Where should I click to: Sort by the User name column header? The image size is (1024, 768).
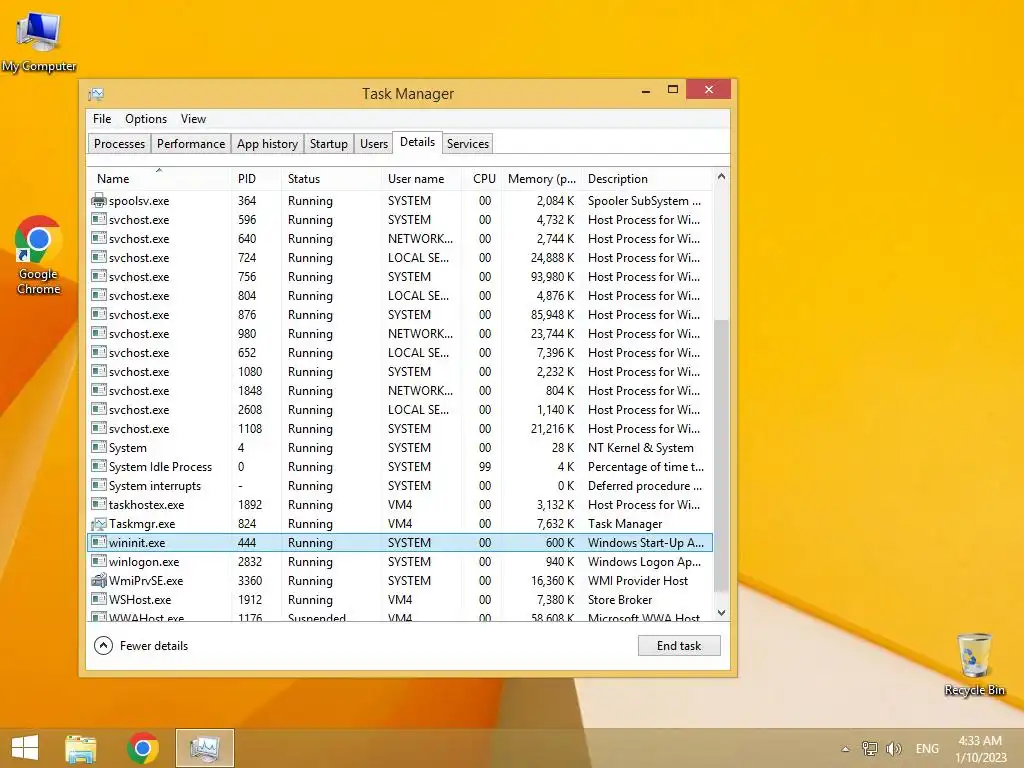click(421, 179)
